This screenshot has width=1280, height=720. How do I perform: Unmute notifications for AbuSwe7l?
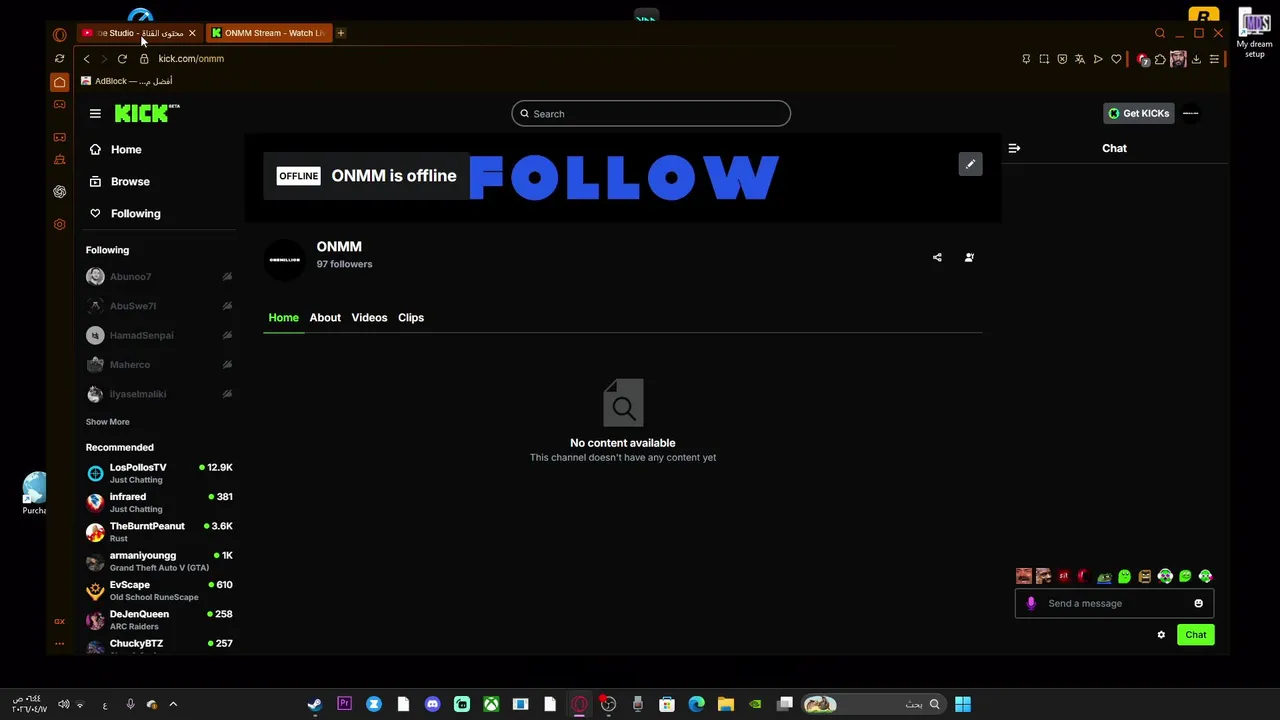tap(227, 306)
